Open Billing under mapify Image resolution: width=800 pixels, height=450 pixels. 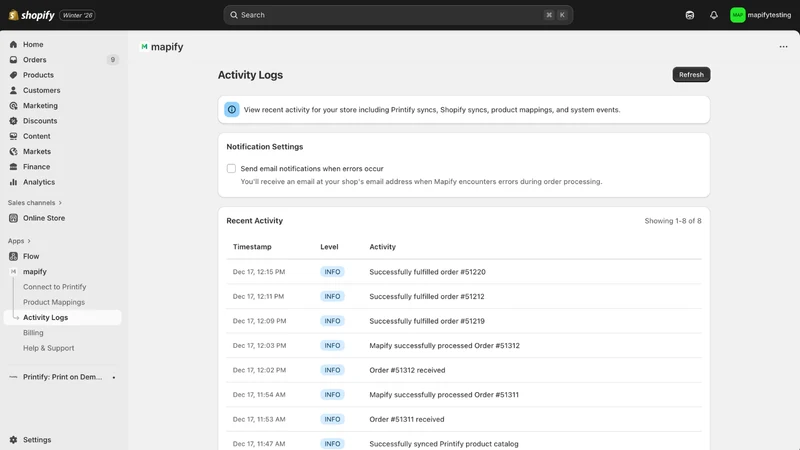click(33, 333)
